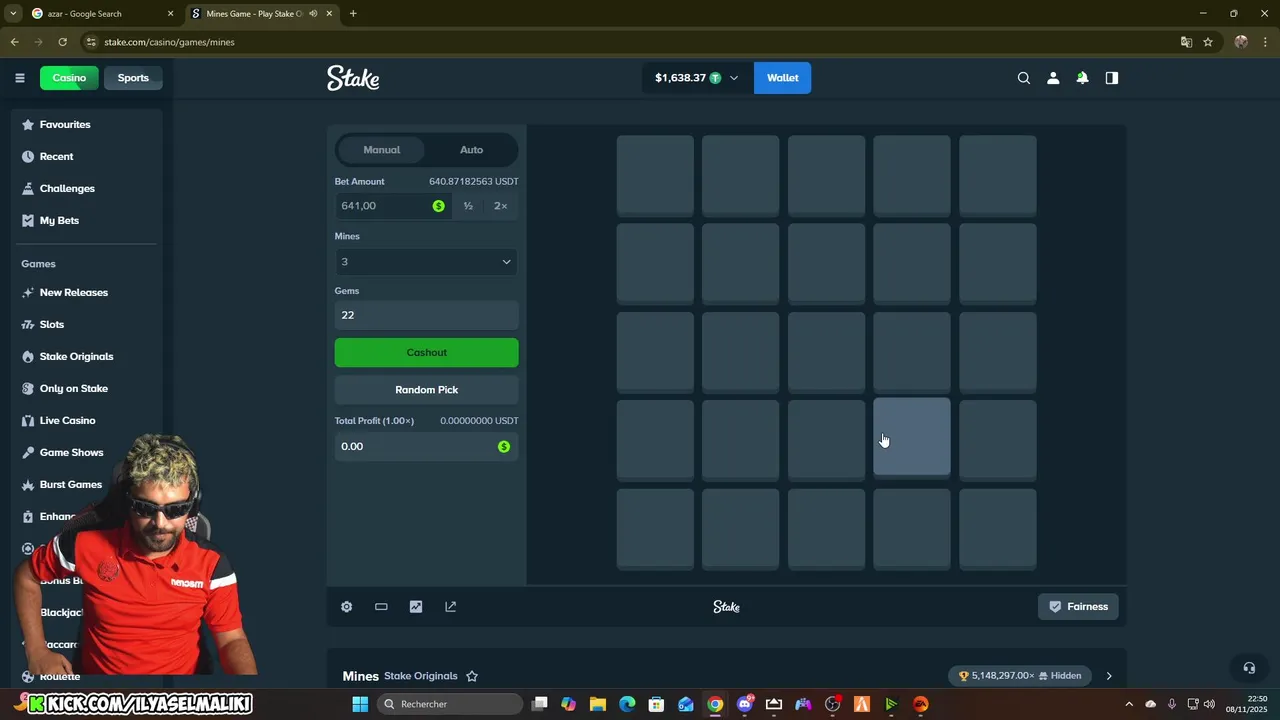
Task: Toggle the right-side panel icon
Action: (x=1111, y=78)
